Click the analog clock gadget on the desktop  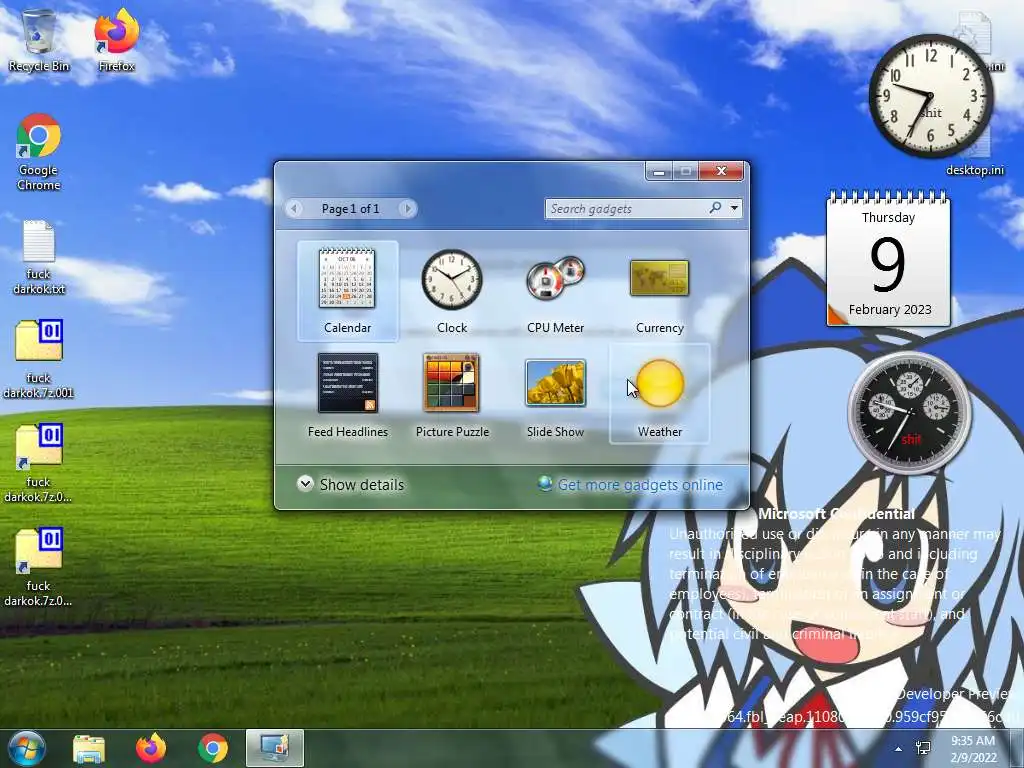coord(930,96)
